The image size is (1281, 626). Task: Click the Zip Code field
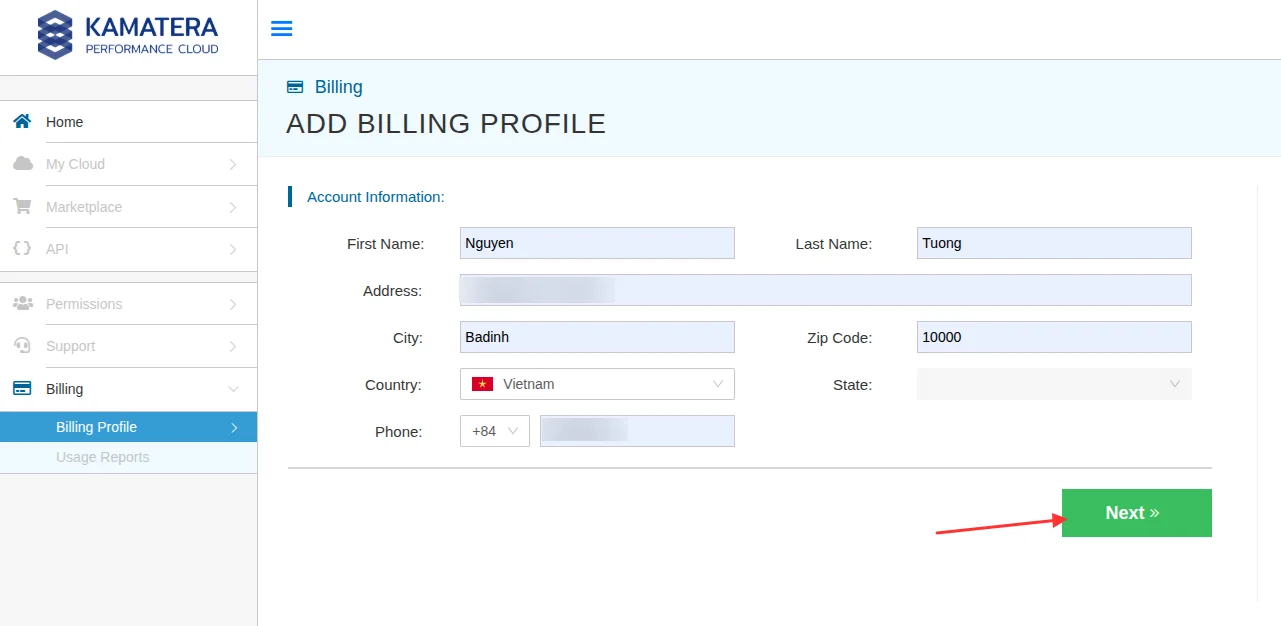(1054, 337)
